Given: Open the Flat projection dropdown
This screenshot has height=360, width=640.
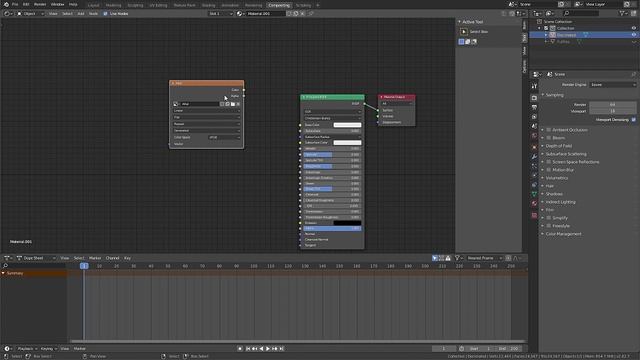Looking at the screenshot, I should click(x=207, y=117).
